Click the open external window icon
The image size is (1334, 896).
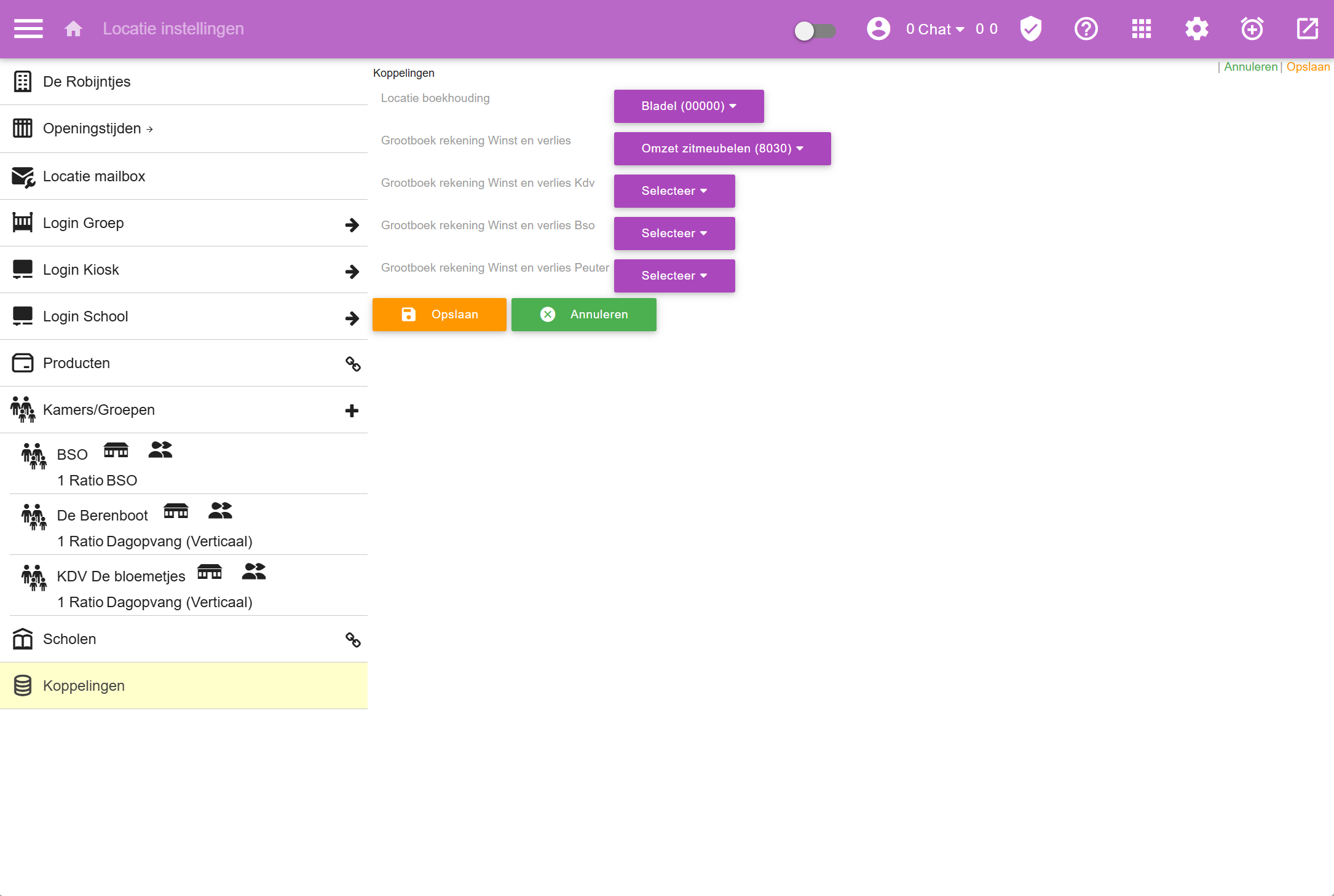[x=1308, y=29]
